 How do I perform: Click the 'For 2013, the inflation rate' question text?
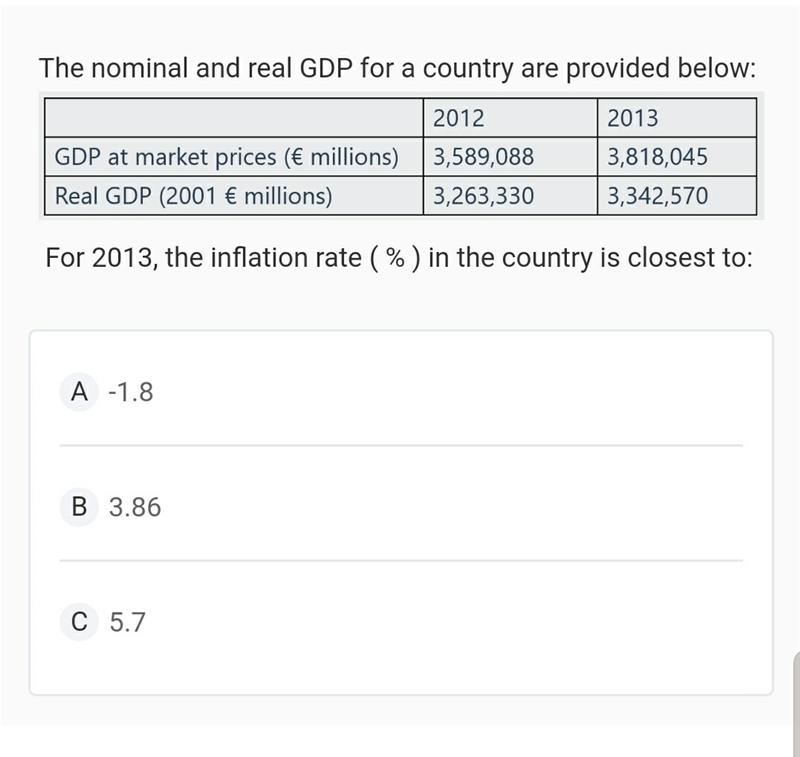(398, 258)
